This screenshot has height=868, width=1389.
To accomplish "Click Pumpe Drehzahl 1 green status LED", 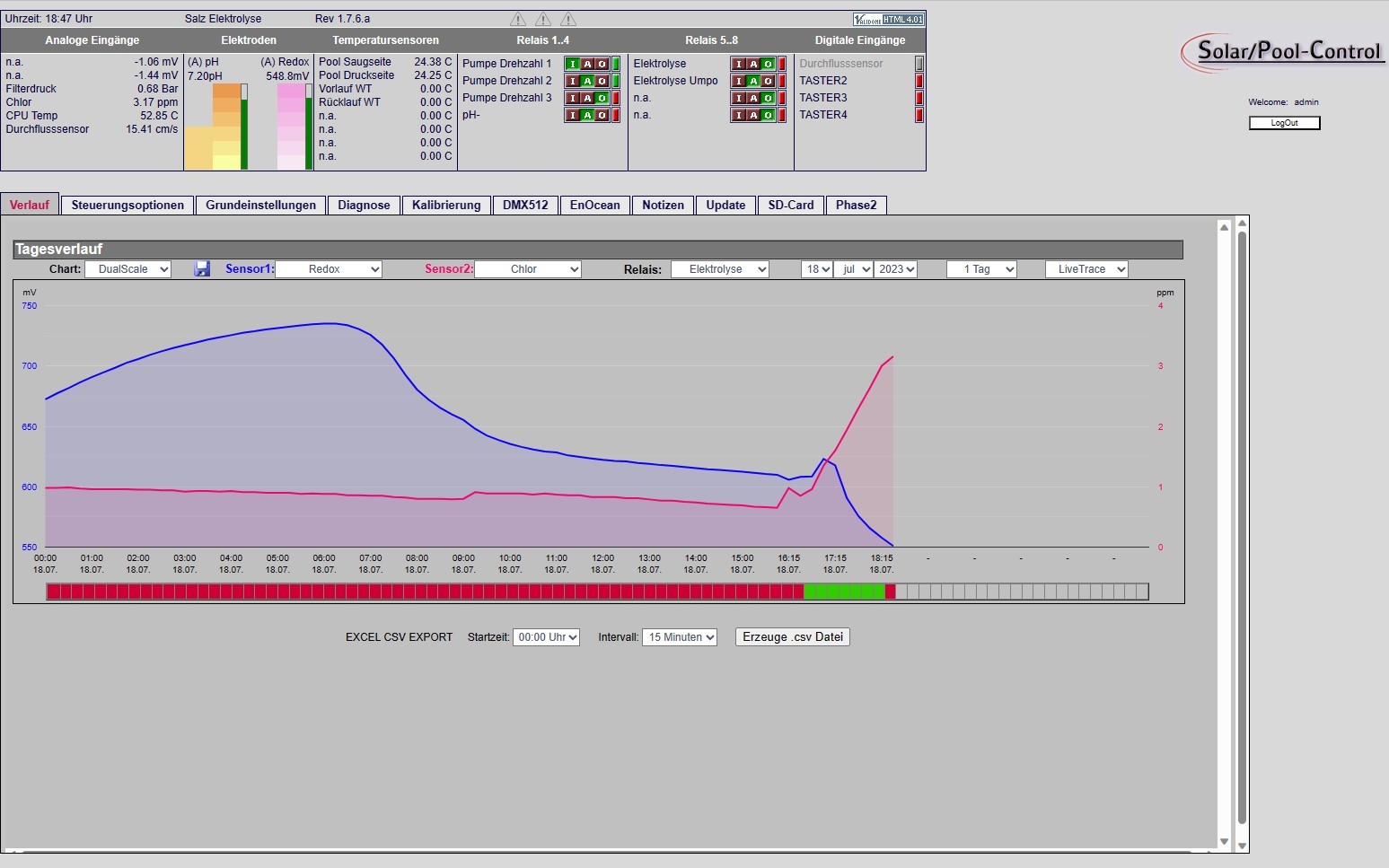I will pos(616,64).
